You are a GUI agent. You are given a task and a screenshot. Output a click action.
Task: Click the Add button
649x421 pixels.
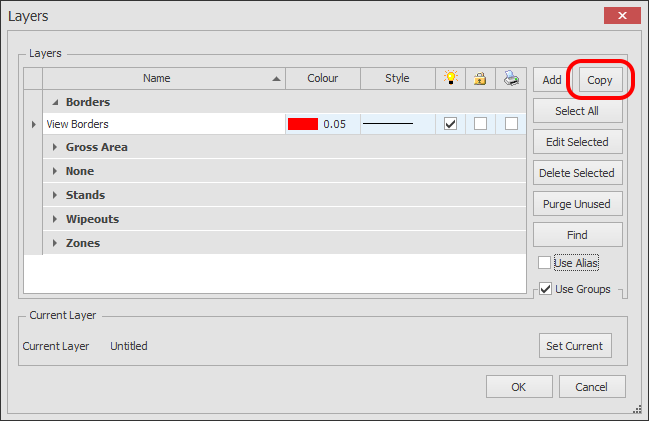pos(552,80)
